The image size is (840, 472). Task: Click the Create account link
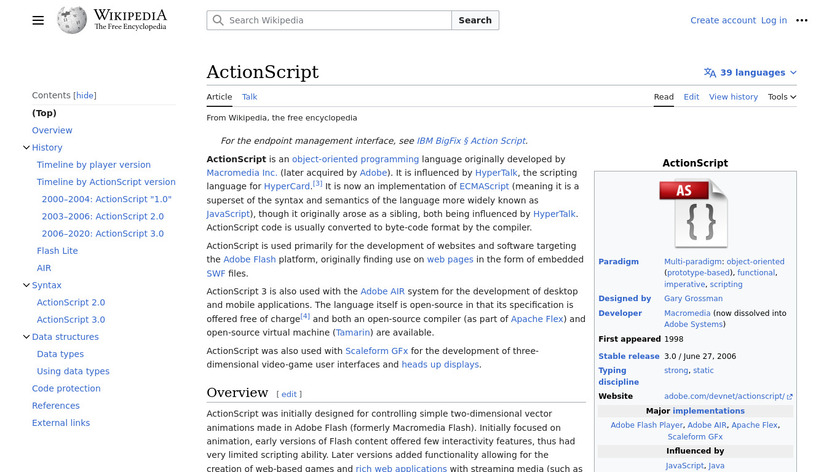722,20
